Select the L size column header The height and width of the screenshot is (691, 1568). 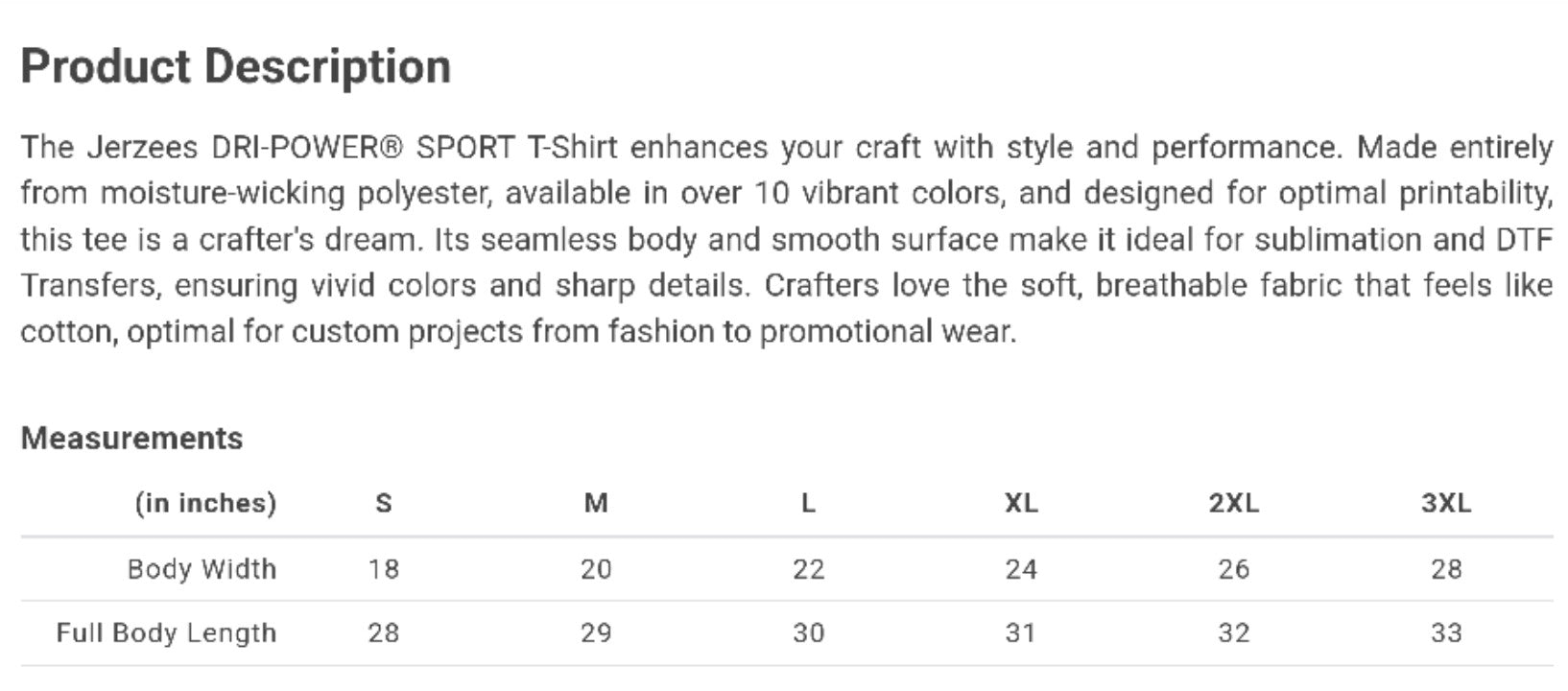tap(808, 503)
